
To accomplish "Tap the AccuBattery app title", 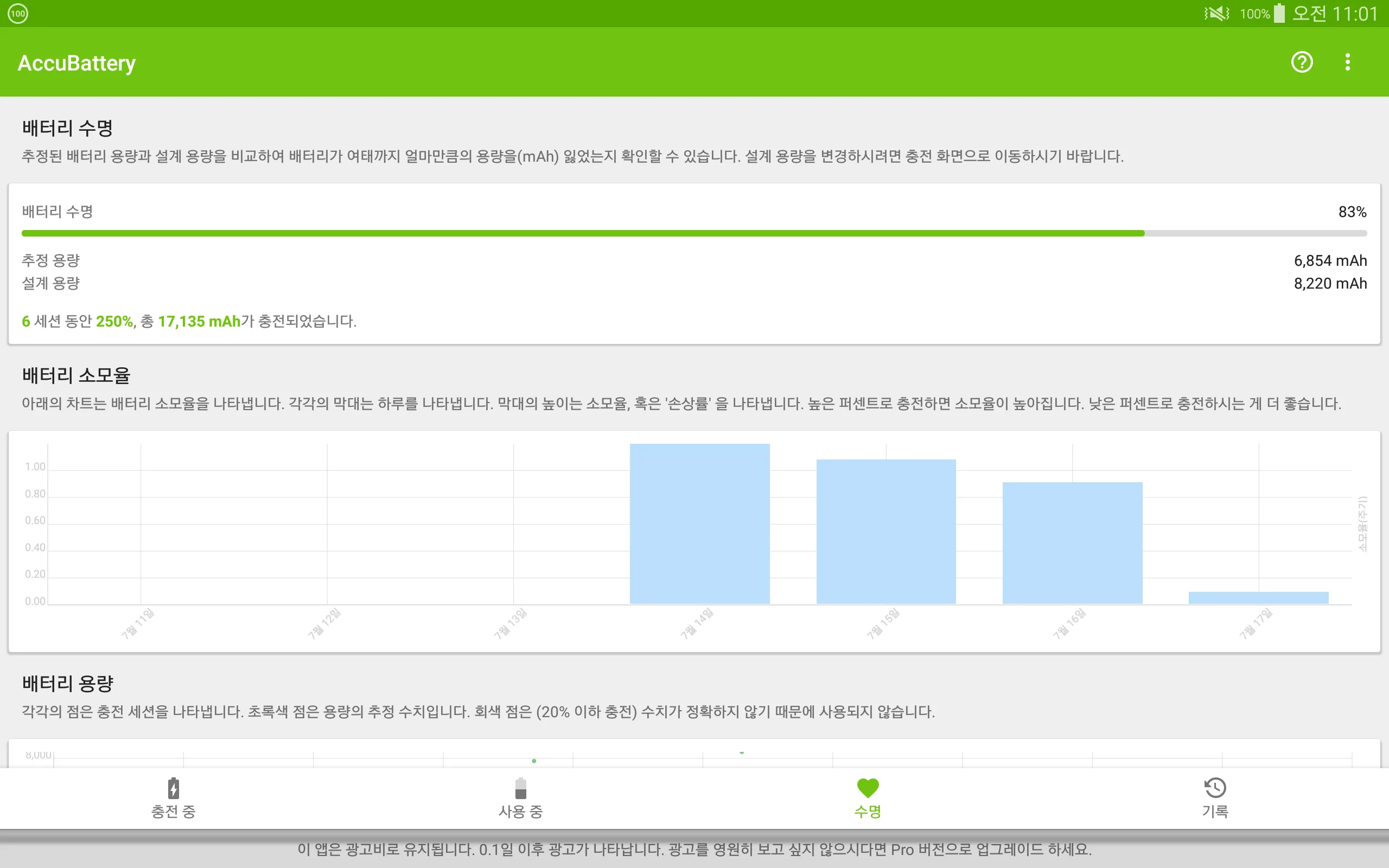I will [77, 62].
